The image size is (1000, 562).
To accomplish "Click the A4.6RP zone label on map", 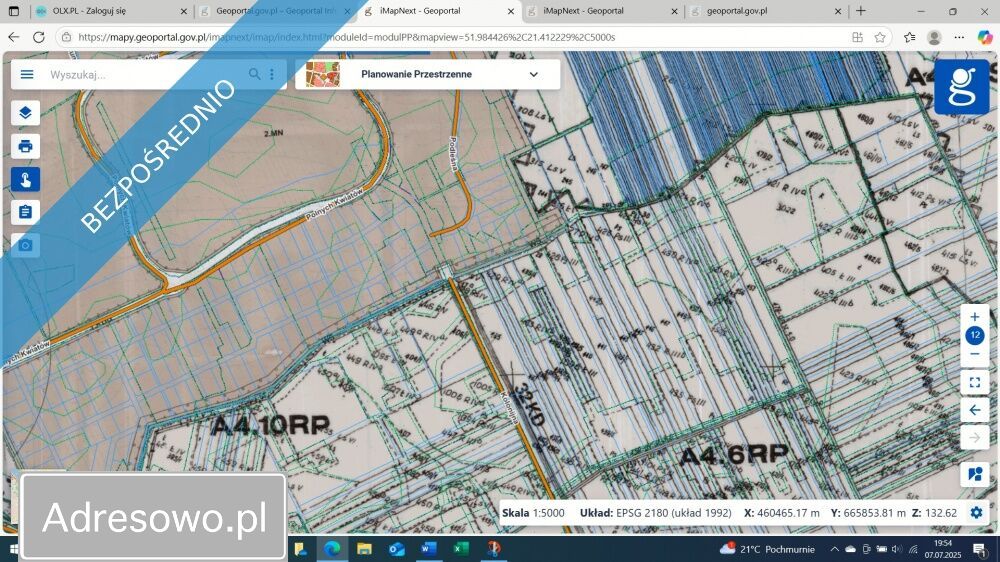I will pyautogui.click(x=734, y=455).
